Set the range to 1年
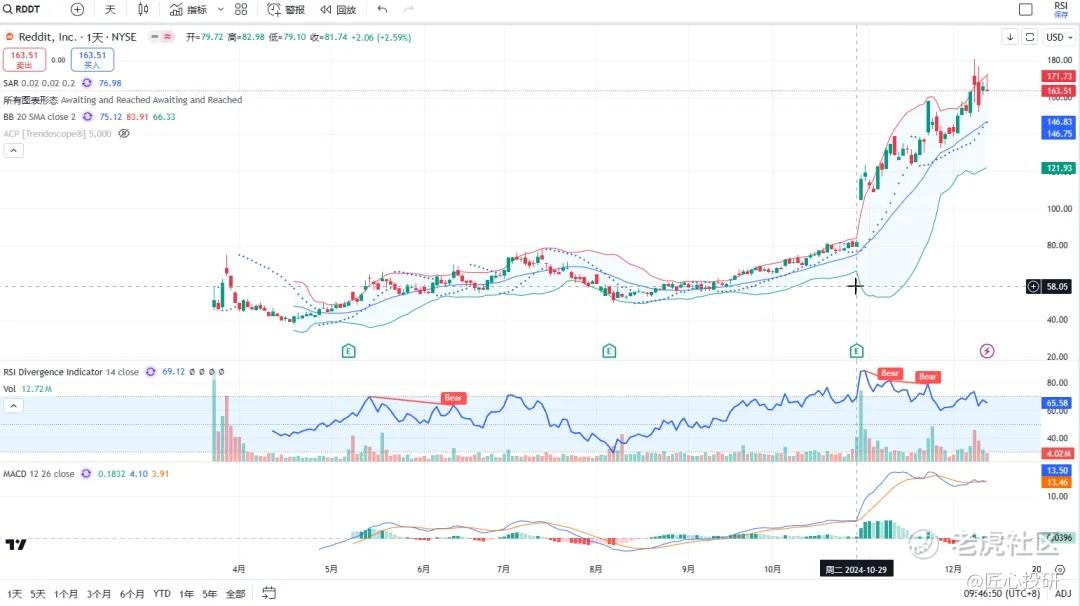Viewport: 1080px width, 606px height. pos(187,594)
